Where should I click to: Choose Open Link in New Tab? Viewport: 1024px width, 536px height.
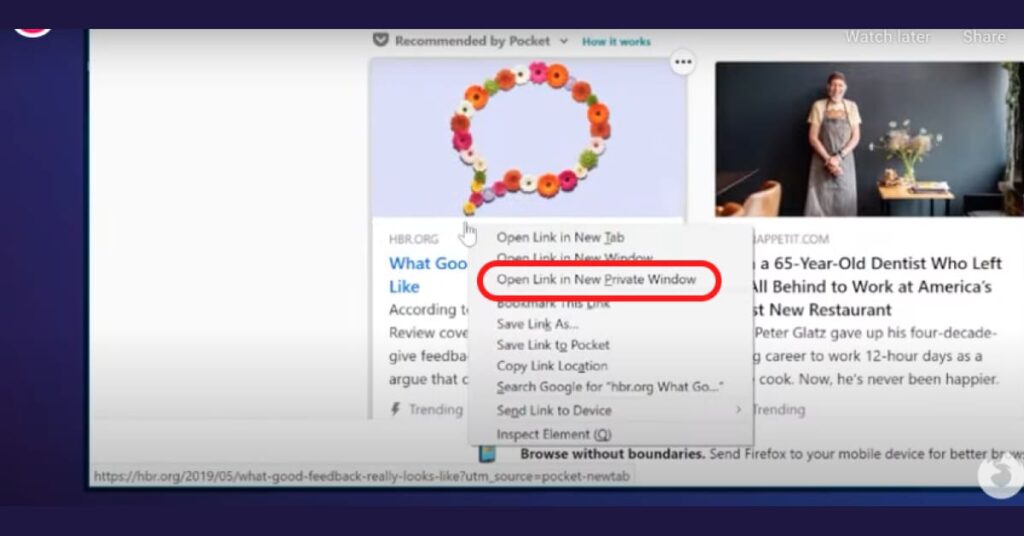560,237
